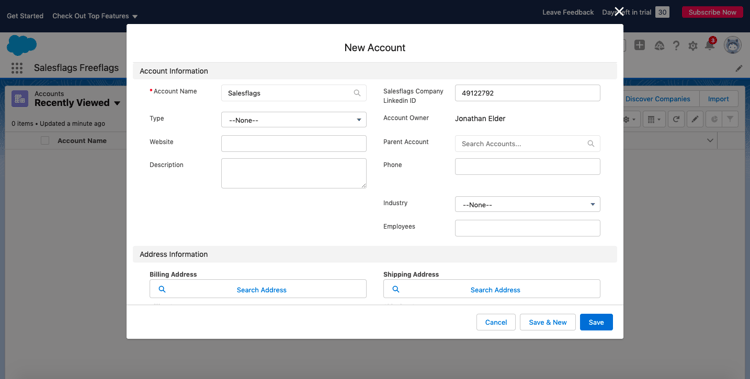Click the inline edit list pencil icon
Screen dimensions: 750x379
click(x=695, y=119)
